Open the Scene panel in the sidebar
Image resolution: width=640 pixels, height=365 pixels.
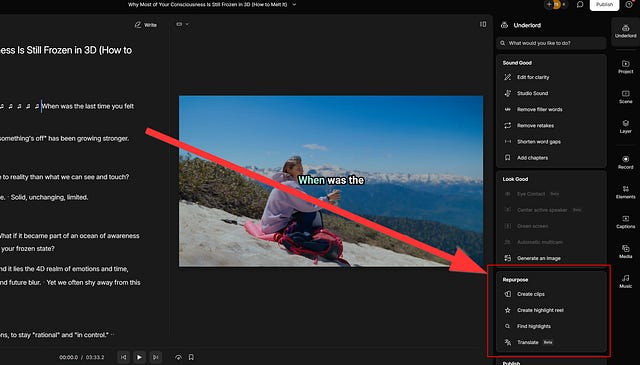625,97
